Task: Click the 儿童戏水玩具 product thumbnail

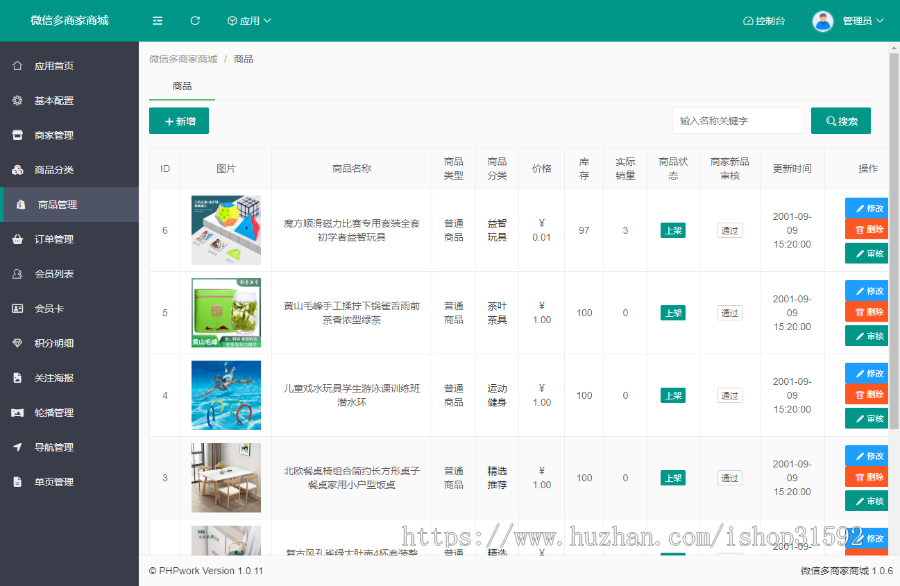Action: [226, 395]
